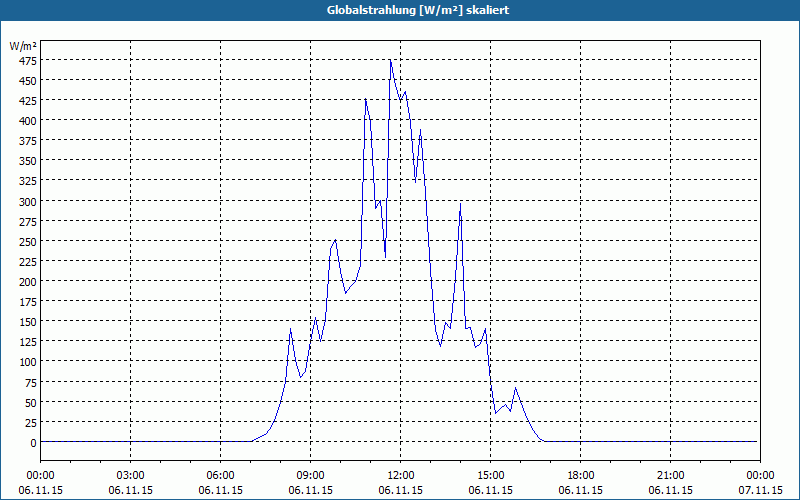Select the 200 y-axis value
Screen dimensions: 800x500
click(27, 282)
